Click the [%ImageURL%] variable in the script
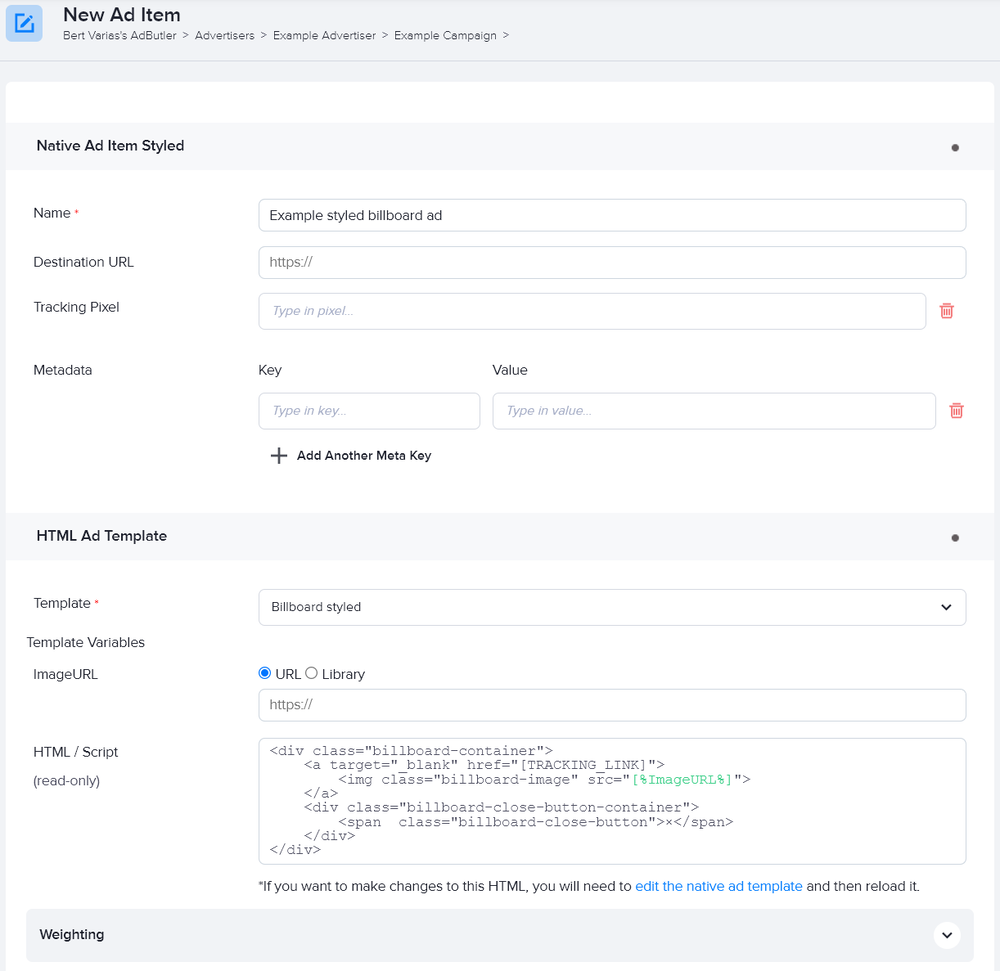The image size is (1000, 971). (682, 779)
